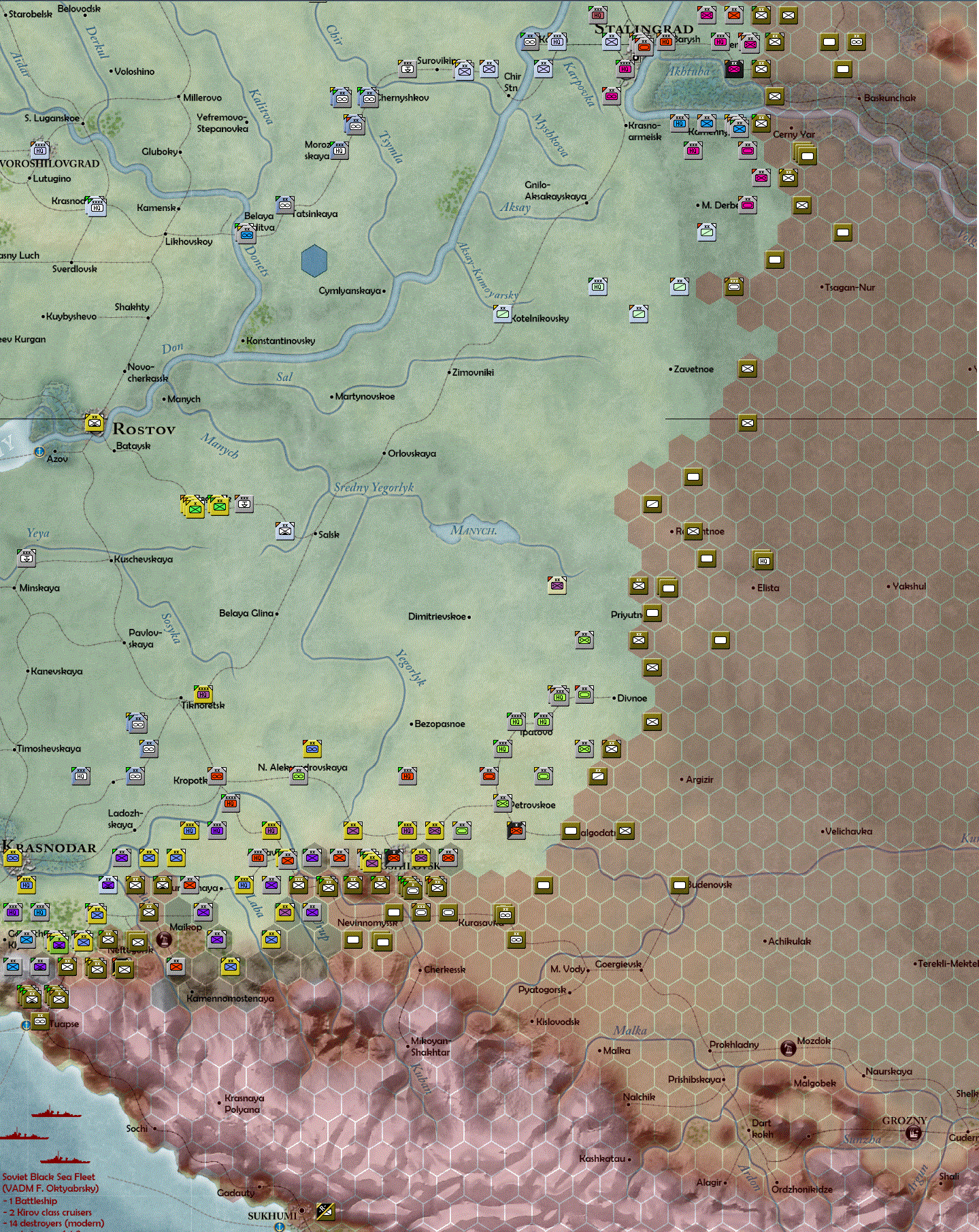
Task: Click the '(VADM F. Oktyabrsky)' text
Action: [x=50, y=1188]
